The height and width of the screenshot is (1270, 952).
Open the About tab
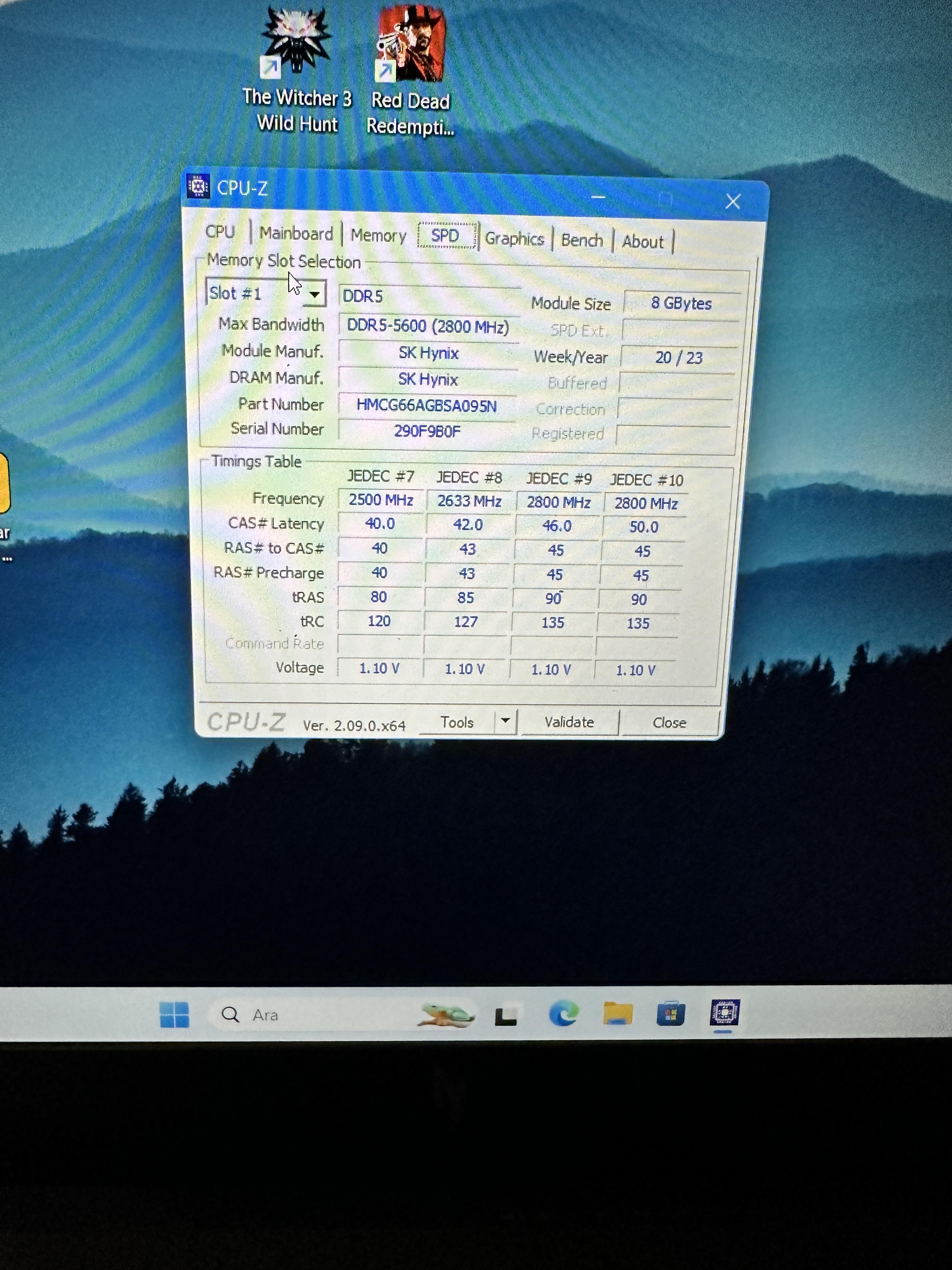tap(643, 242)
